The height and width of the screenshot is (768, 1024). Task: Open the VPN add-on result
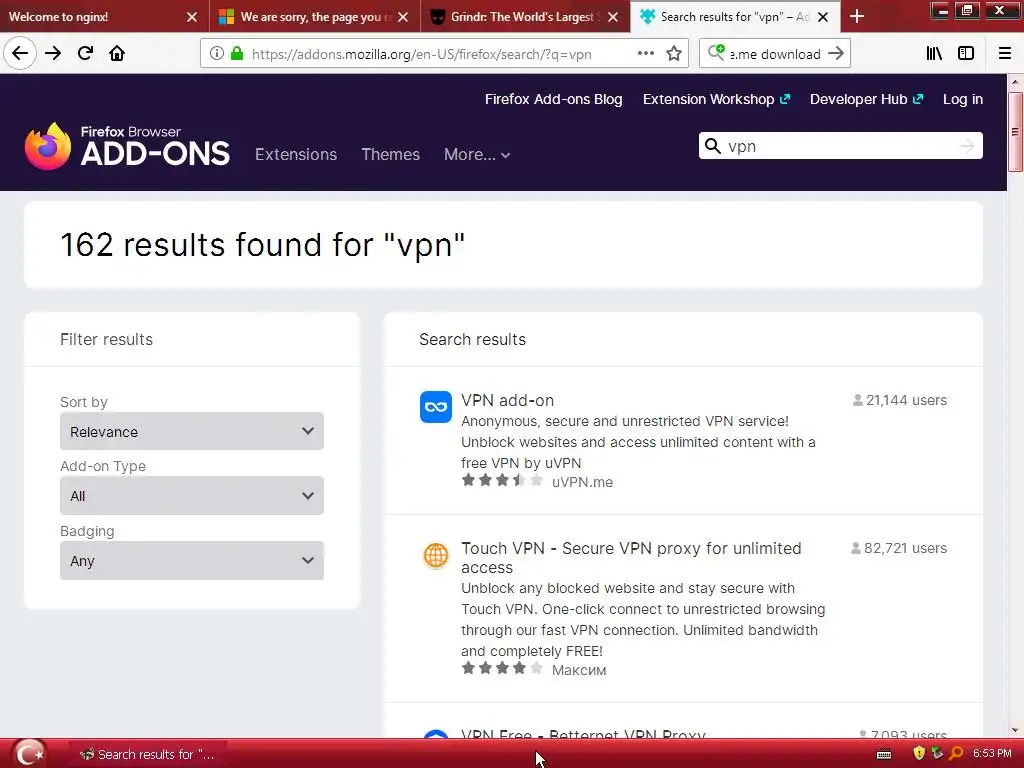[507, 400]
